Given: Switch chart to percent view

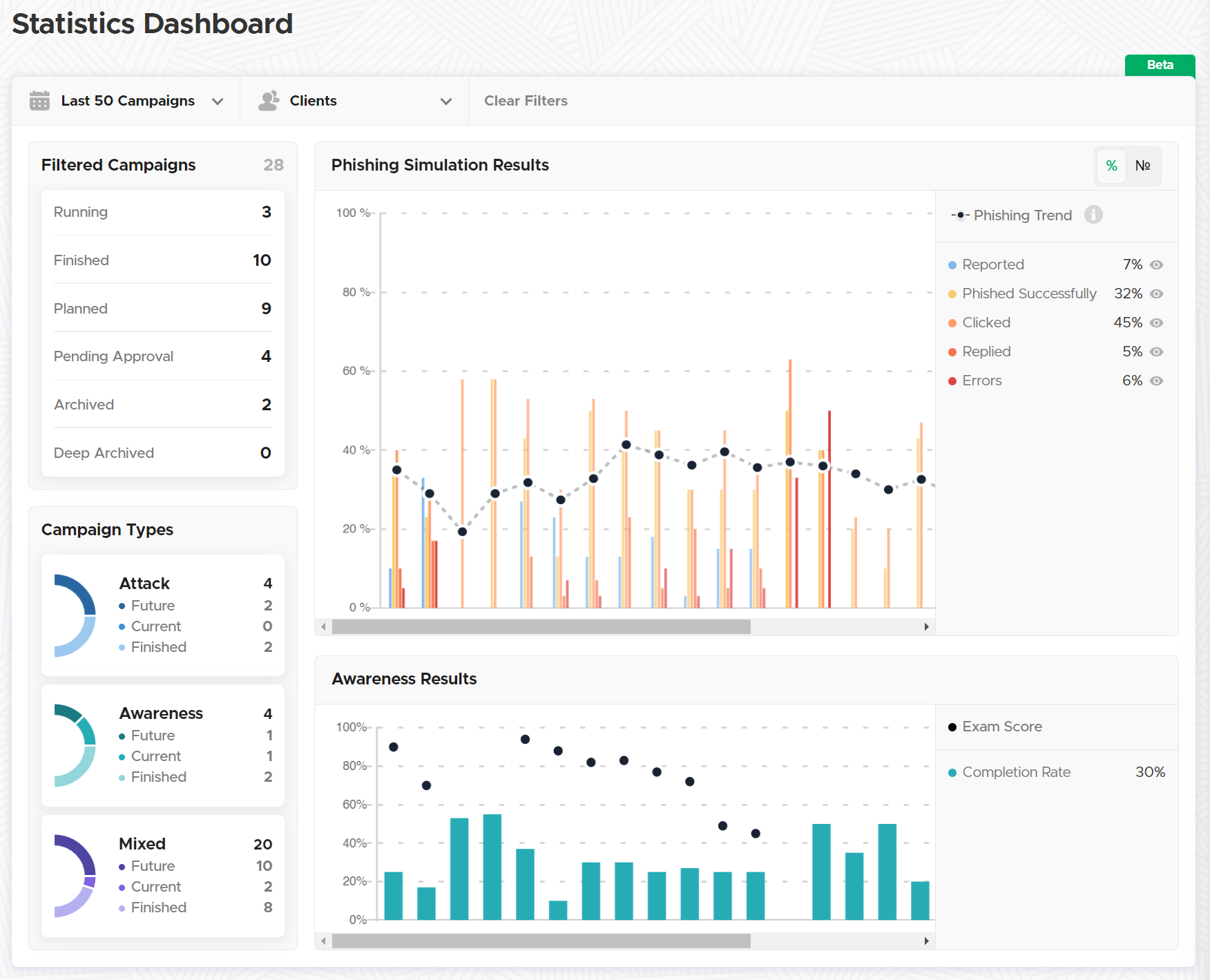Looking at the screenshot, I should coord(1111,166).
